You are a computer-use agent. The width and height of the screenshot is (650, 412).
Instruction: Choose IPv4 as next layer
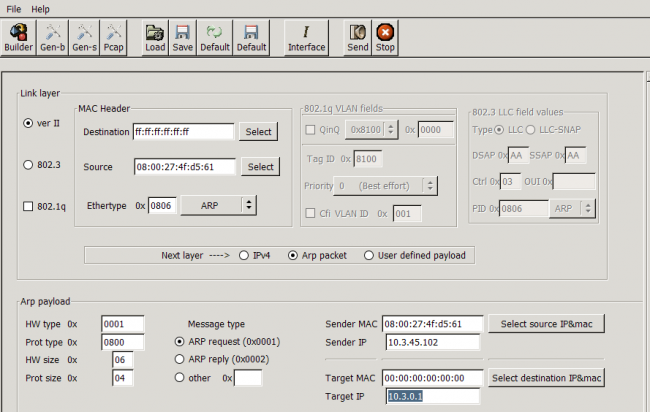(x=244, y=255)
